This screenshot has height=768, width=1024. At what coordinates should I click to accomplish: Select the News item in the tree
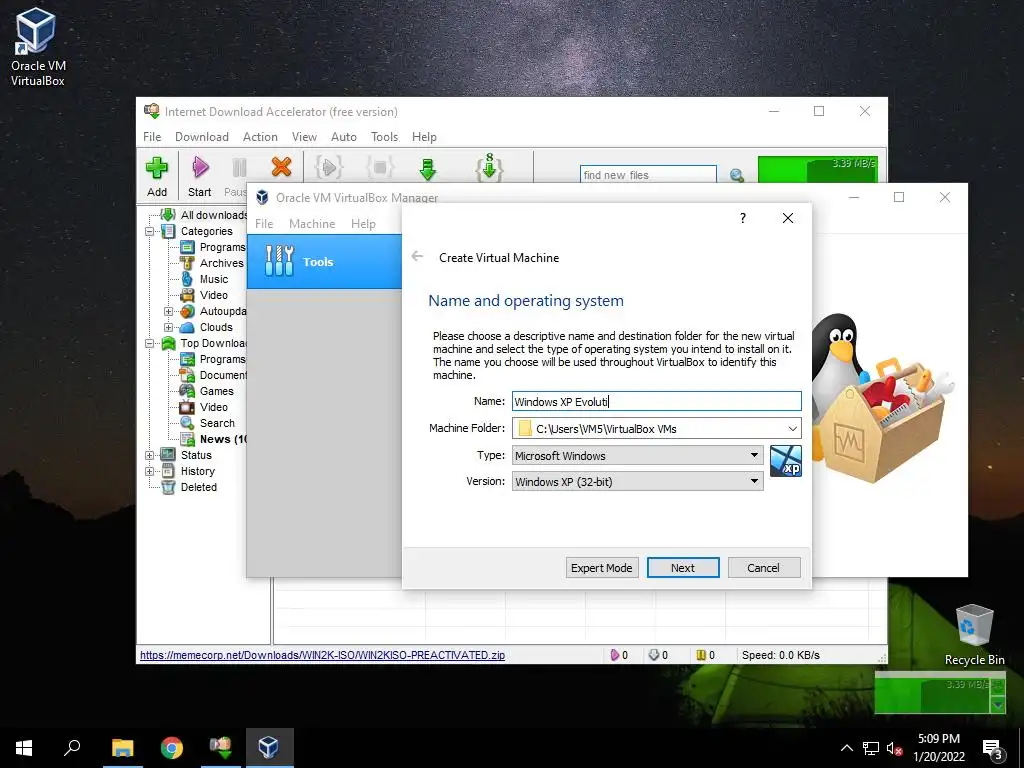coord(222,439)
